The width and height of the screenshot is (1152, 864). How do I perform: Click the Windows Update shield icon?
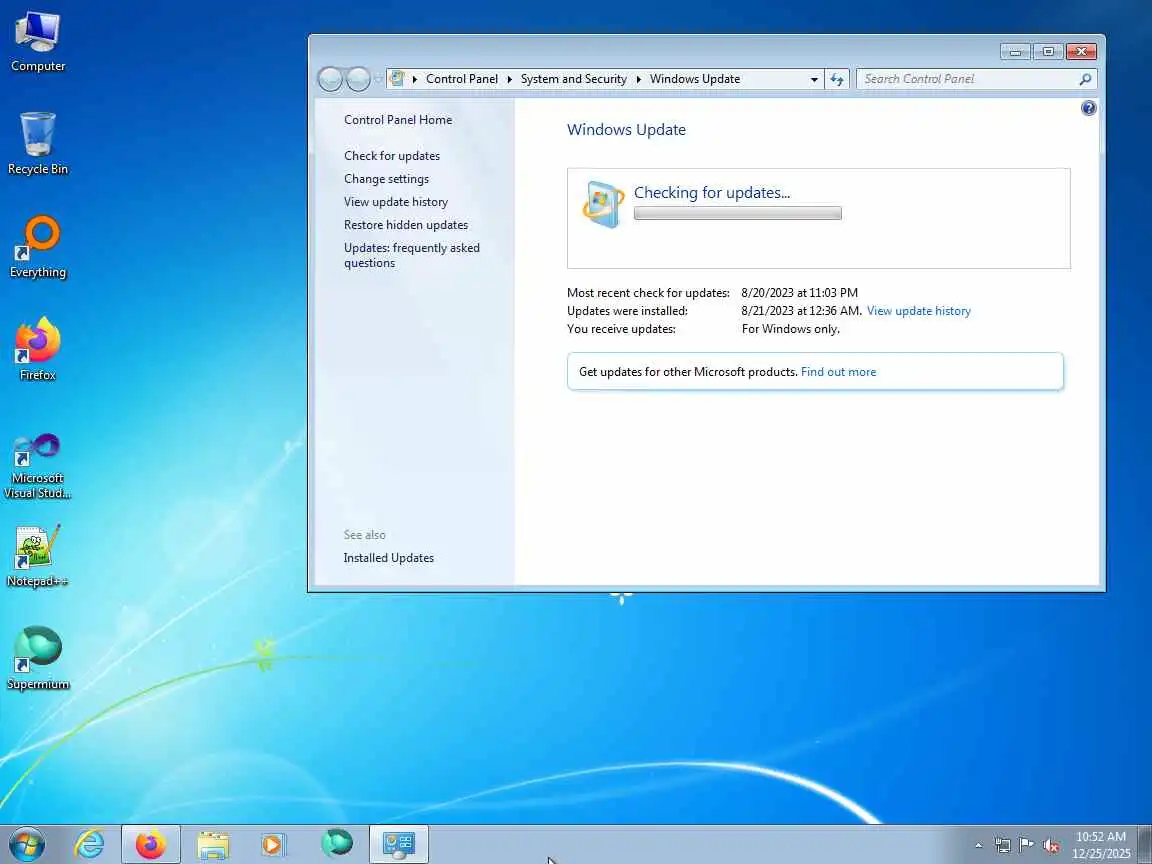603,204
